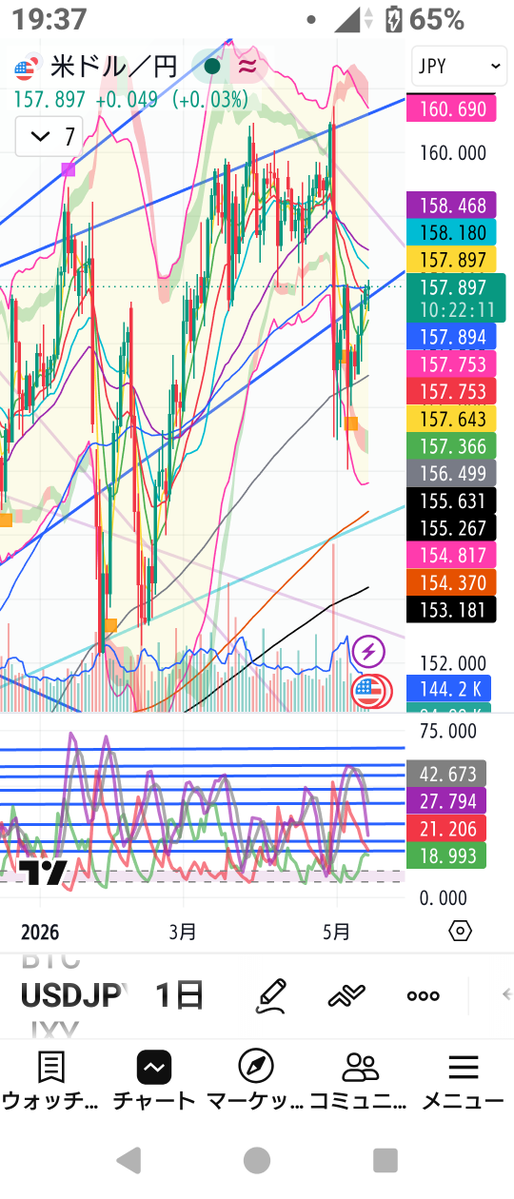Tap the cyan 158.180 price label
Screen dimensions: 514x1199
point(451,232)
